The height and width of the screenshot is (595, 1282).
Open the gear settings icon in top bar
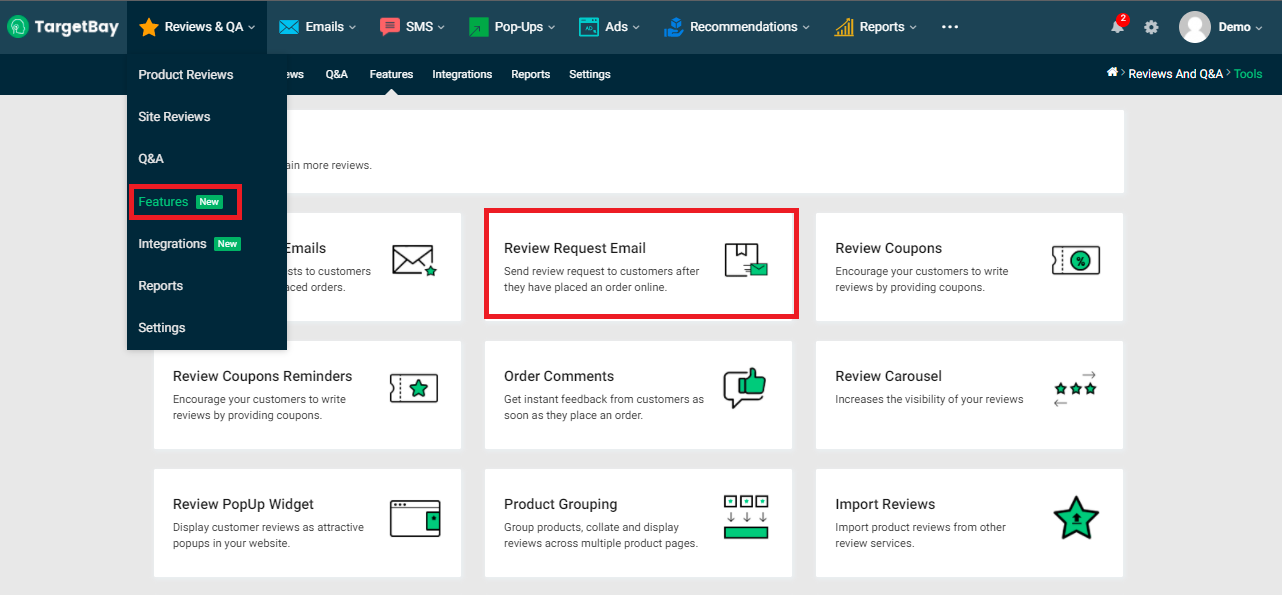click(1151, 27)
